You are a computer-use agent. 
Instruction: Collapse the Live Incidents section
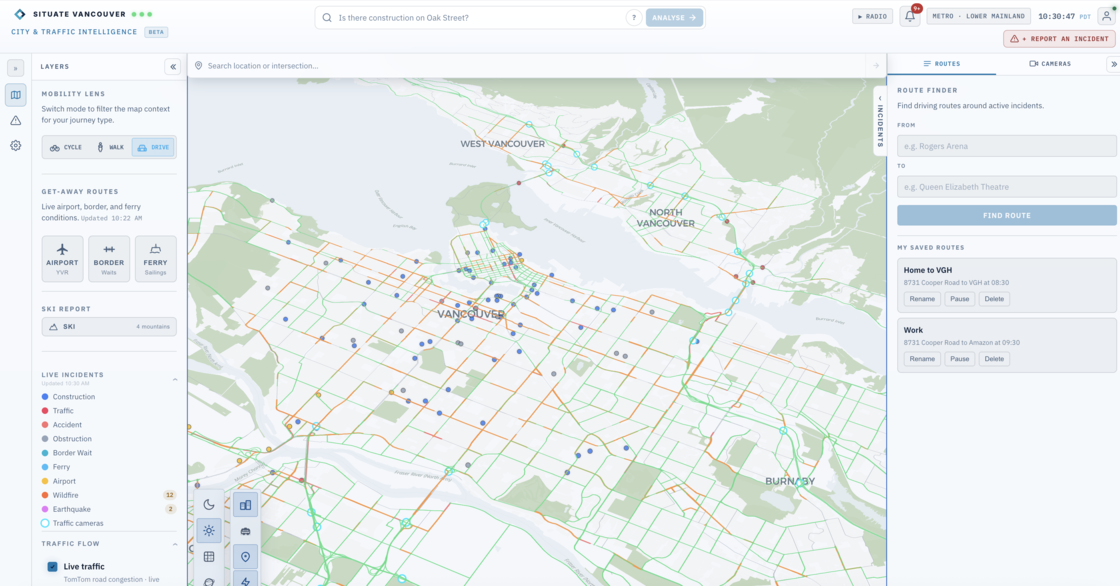[x=175, y=379]
